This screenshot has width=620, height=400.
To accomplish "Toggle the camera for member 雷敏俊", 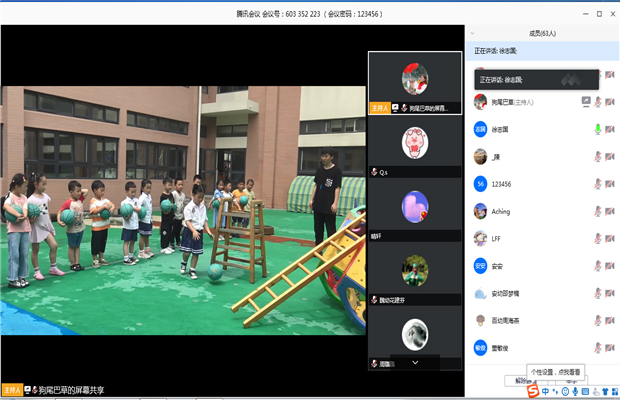I will (609, 348).
